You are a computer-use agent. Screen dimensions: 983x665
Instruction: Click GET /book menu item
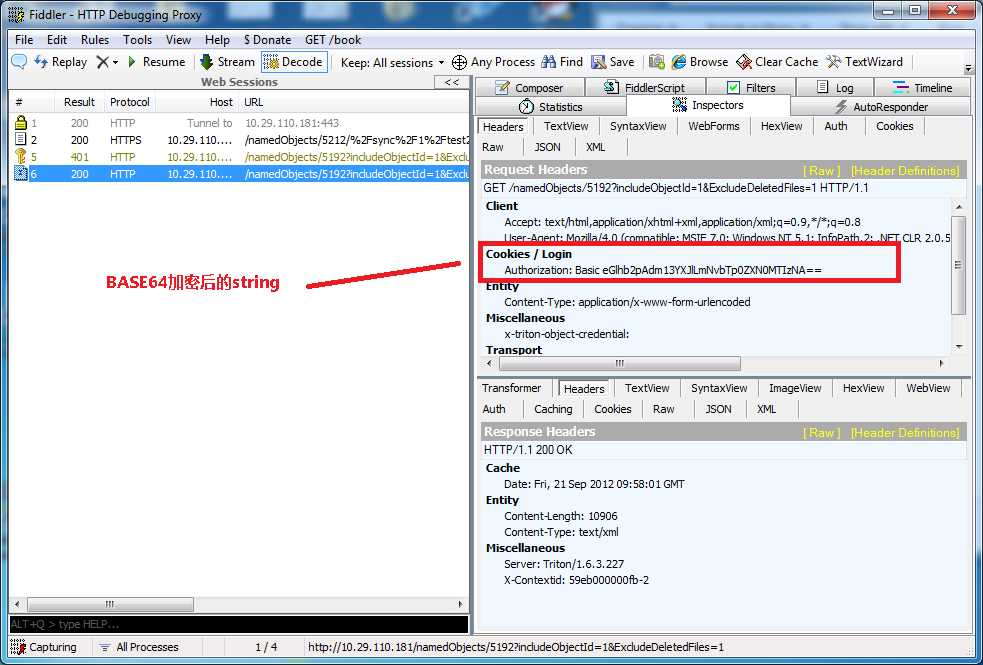(x=333, y=39)
